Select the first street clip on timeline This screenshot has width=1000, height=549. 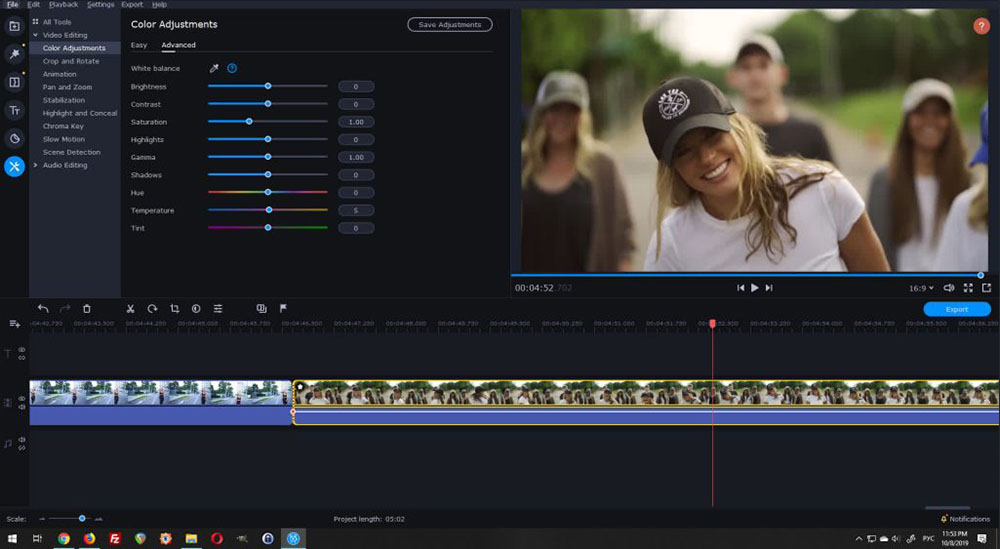pos(161,402)
